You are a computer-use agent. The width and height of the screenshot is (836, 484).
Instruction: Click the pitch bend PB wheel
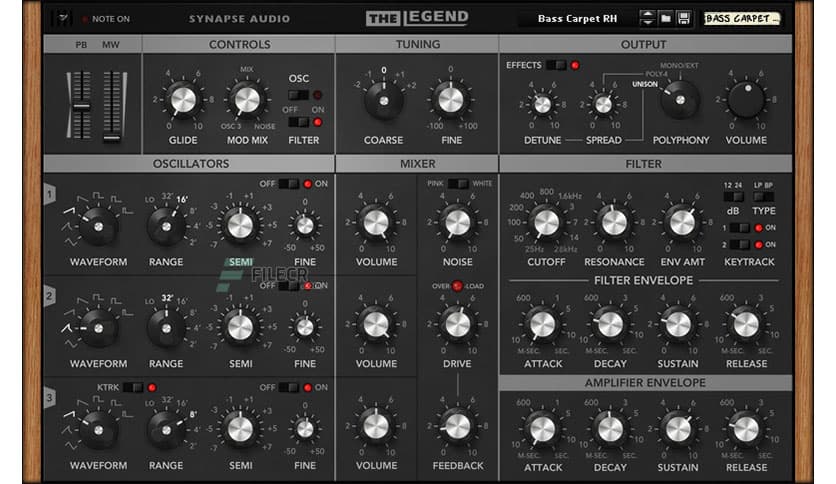point(81,104)
